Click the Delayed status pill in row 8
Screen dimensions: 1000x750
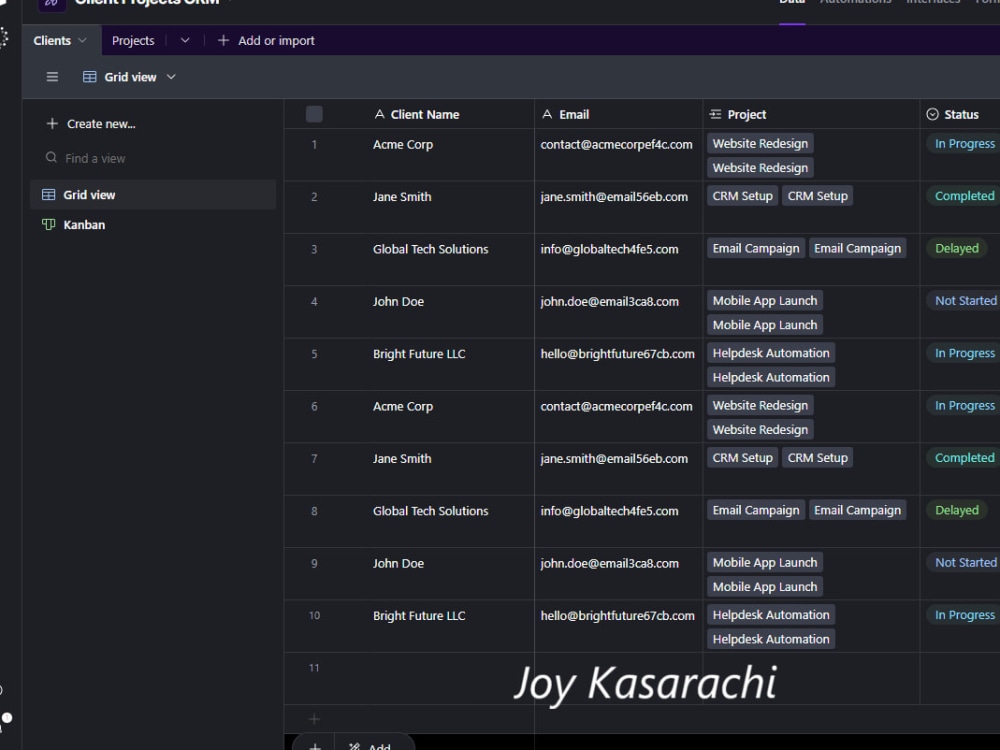click(x=957, y=510)
